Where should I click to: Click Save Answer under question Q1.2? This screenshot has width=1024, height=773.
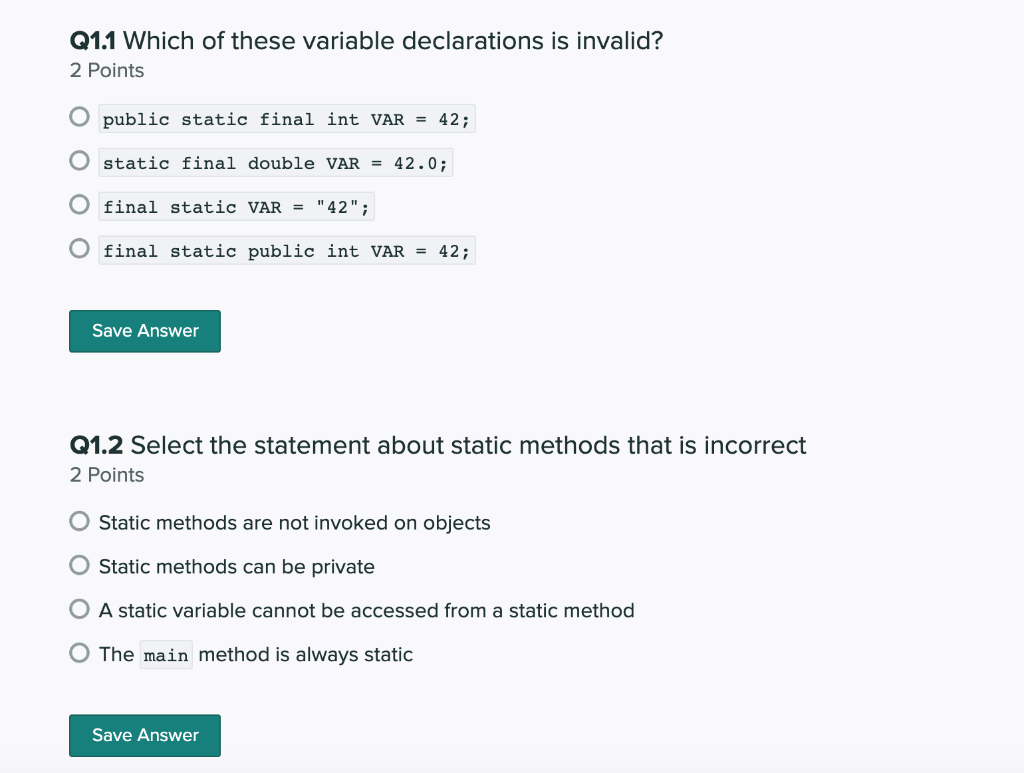coord(144,735)
